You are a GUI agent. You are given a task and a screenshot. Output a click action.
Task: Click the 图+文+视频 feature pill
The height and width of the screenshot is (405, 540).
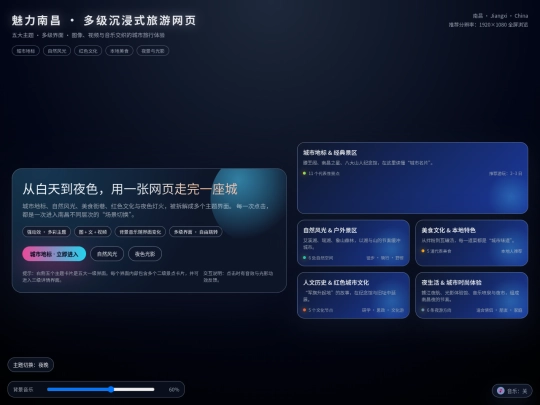tap(93, 232)
